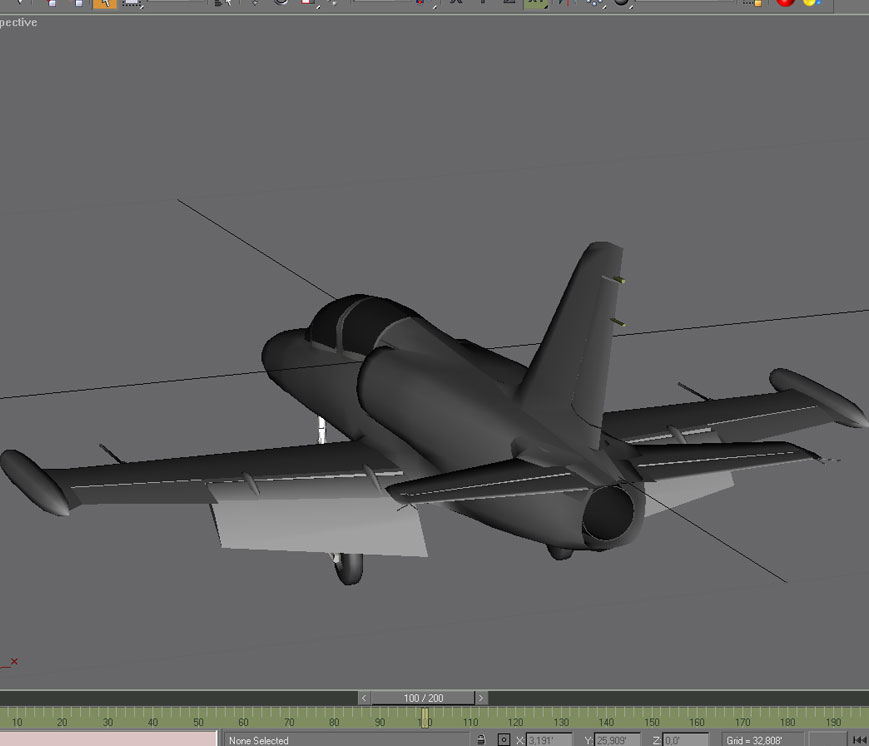
Task: Click the pink MAXScript mini listener field
Action: pos(108,738)
